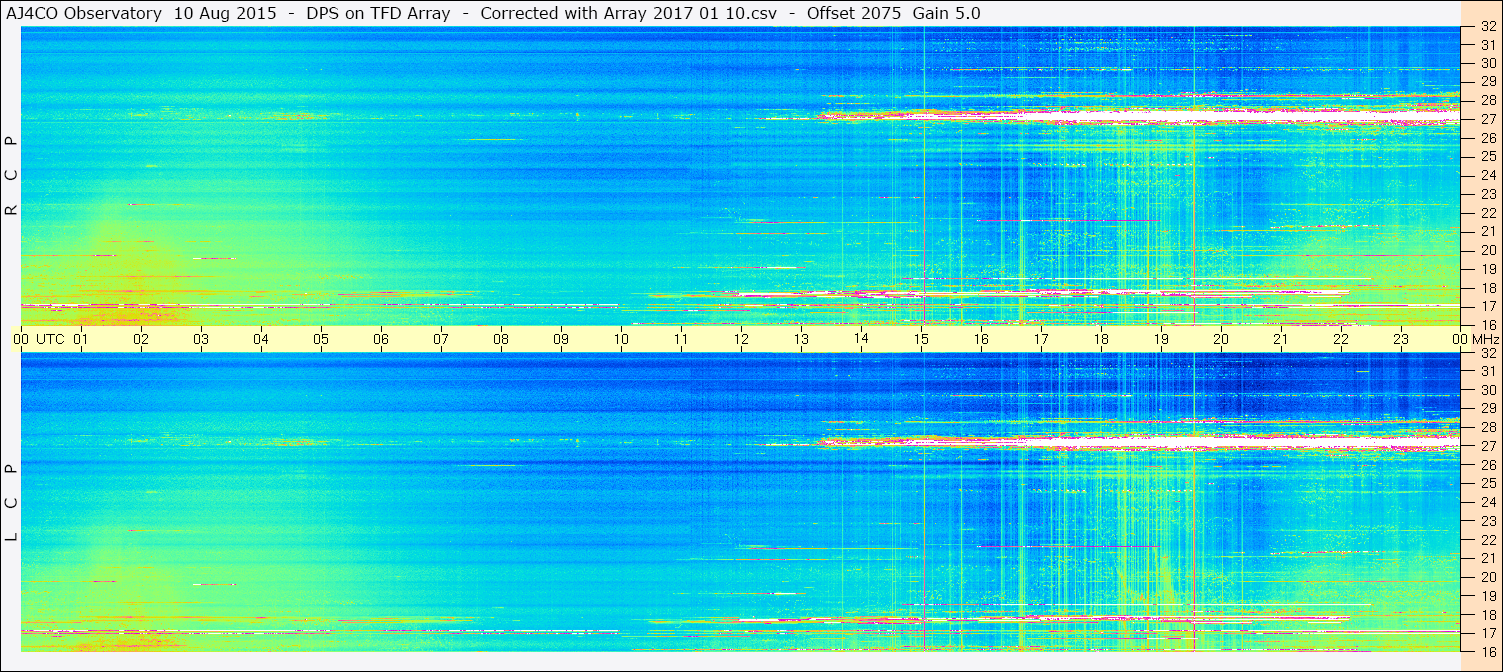The image size is (1503, 672).
Task: Select the 19 hour marker on time axis
Action: tap(1161, 339)
